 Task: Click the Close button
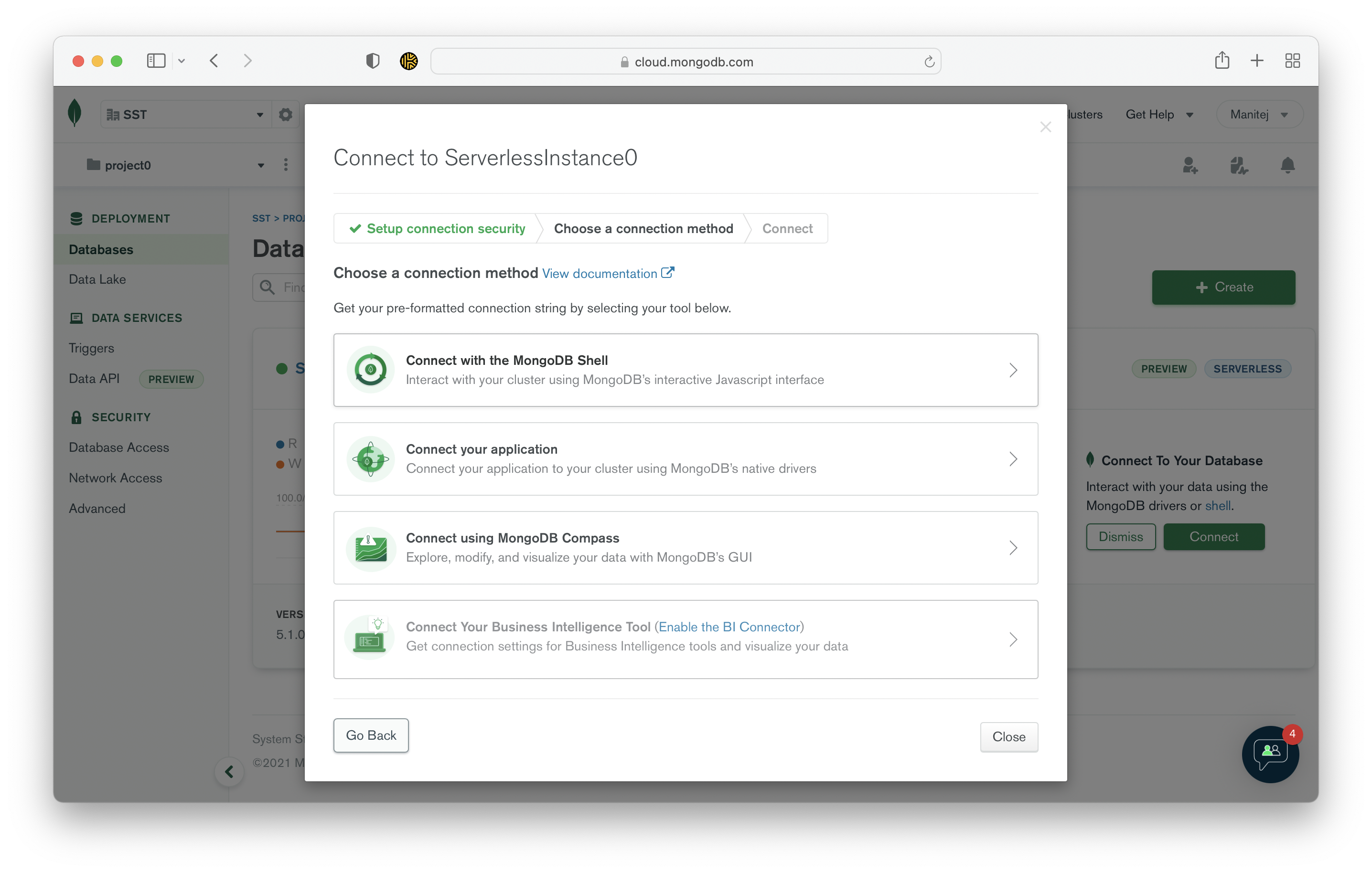pos(1008,736)
